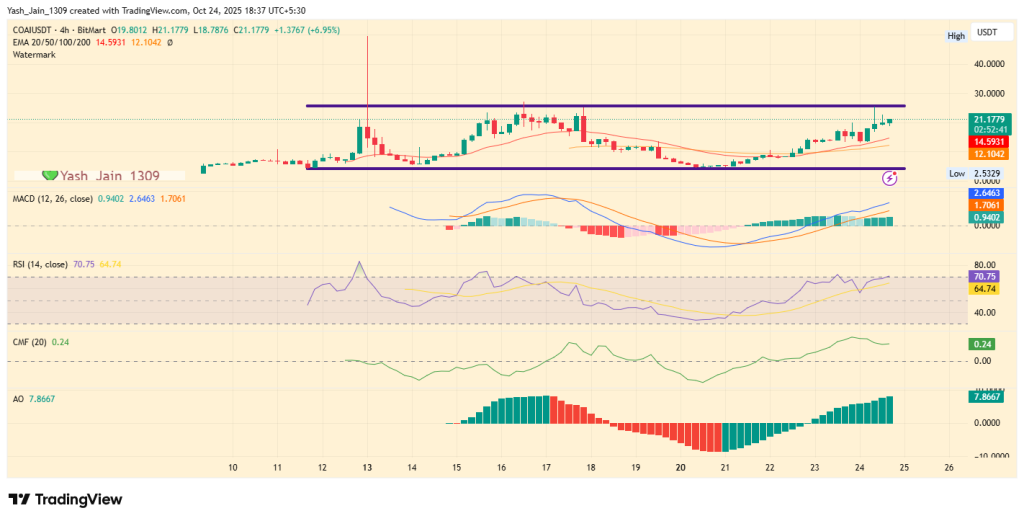The height and width of the screenshot is (521, 1024).
Task: Open the USDT currency selector
Action: click(985, 35)
